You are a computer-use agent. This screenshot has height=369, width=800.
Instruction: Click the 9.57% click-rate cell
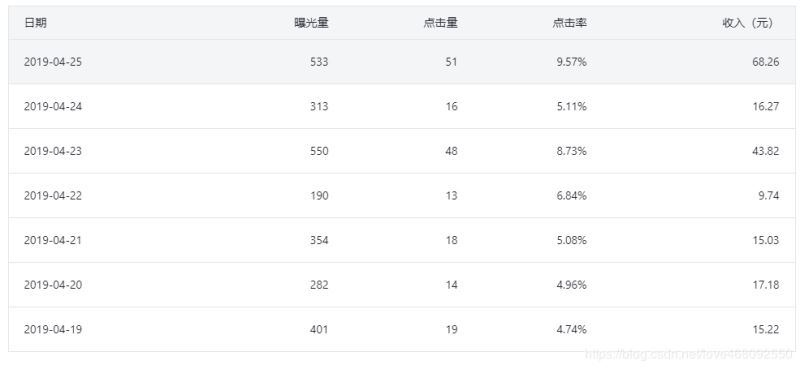(571, 62)
